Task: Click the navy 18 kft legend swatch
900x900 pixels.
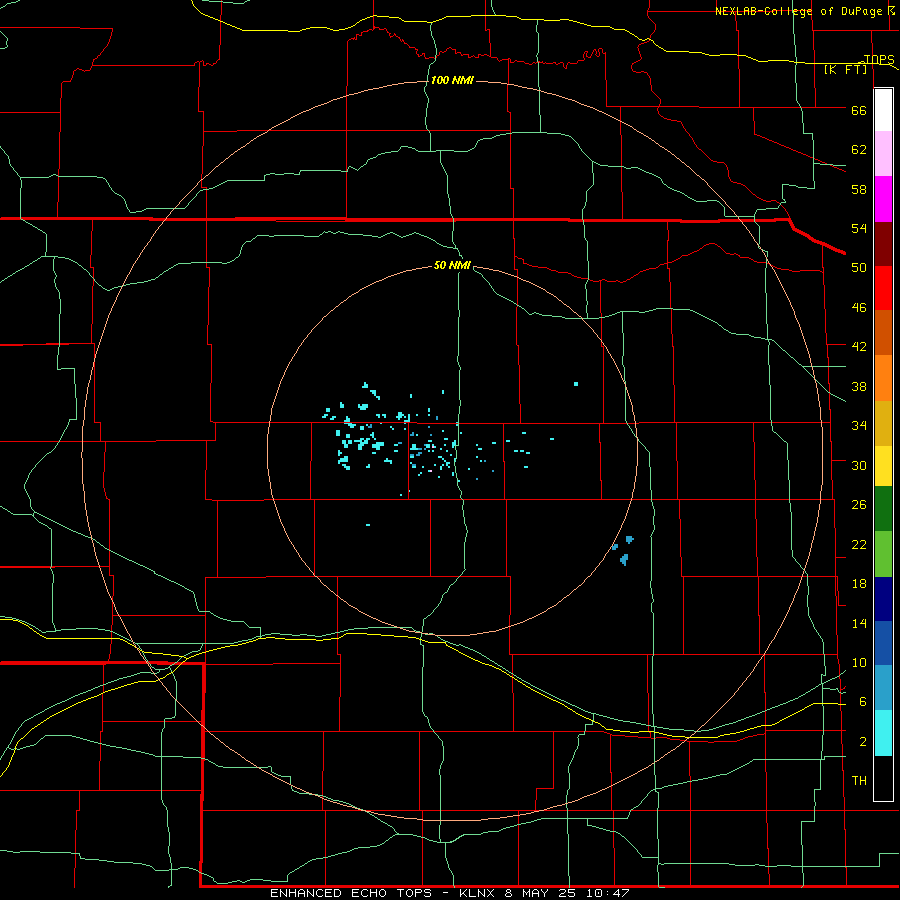Action: [883, 599]
